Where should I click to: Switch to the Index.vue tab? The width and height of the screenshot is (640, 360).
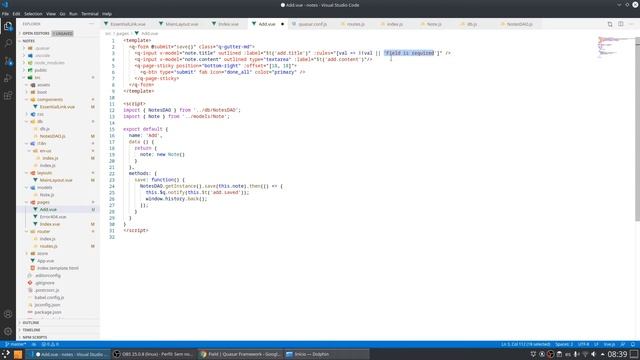(228, 24)
